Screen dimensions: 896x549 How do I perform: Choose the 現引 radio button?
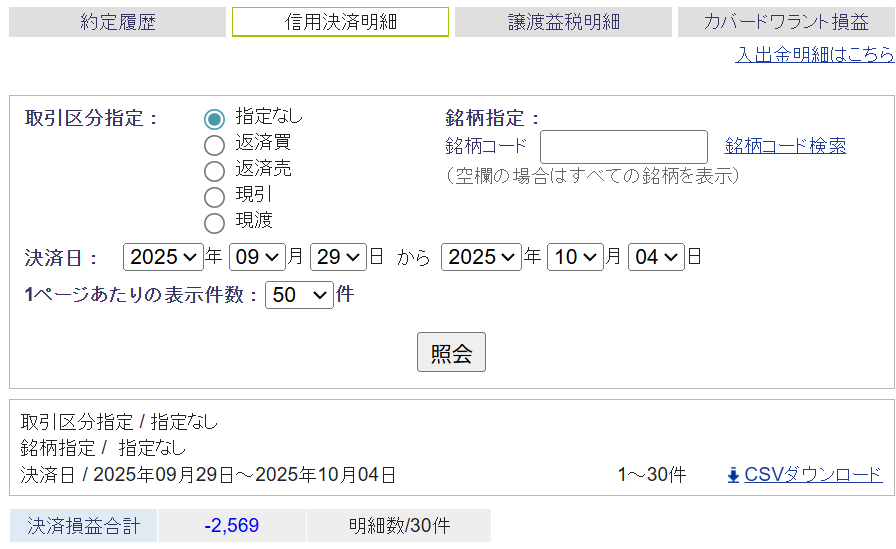(x=214, y=197)
